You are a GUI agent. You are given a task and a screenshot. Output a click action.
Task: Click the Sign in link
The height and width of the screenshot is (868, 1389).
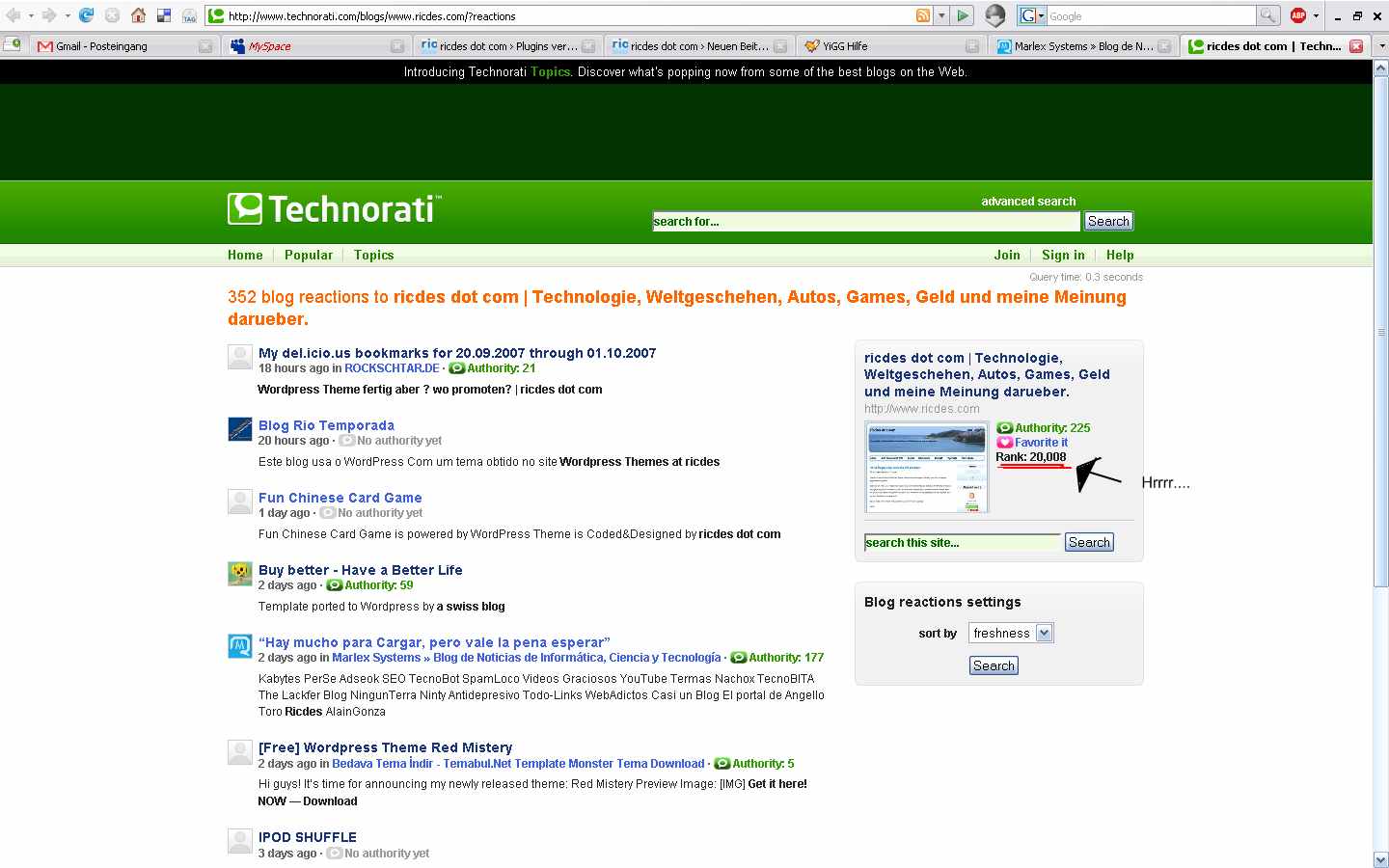coord(1063,255)
